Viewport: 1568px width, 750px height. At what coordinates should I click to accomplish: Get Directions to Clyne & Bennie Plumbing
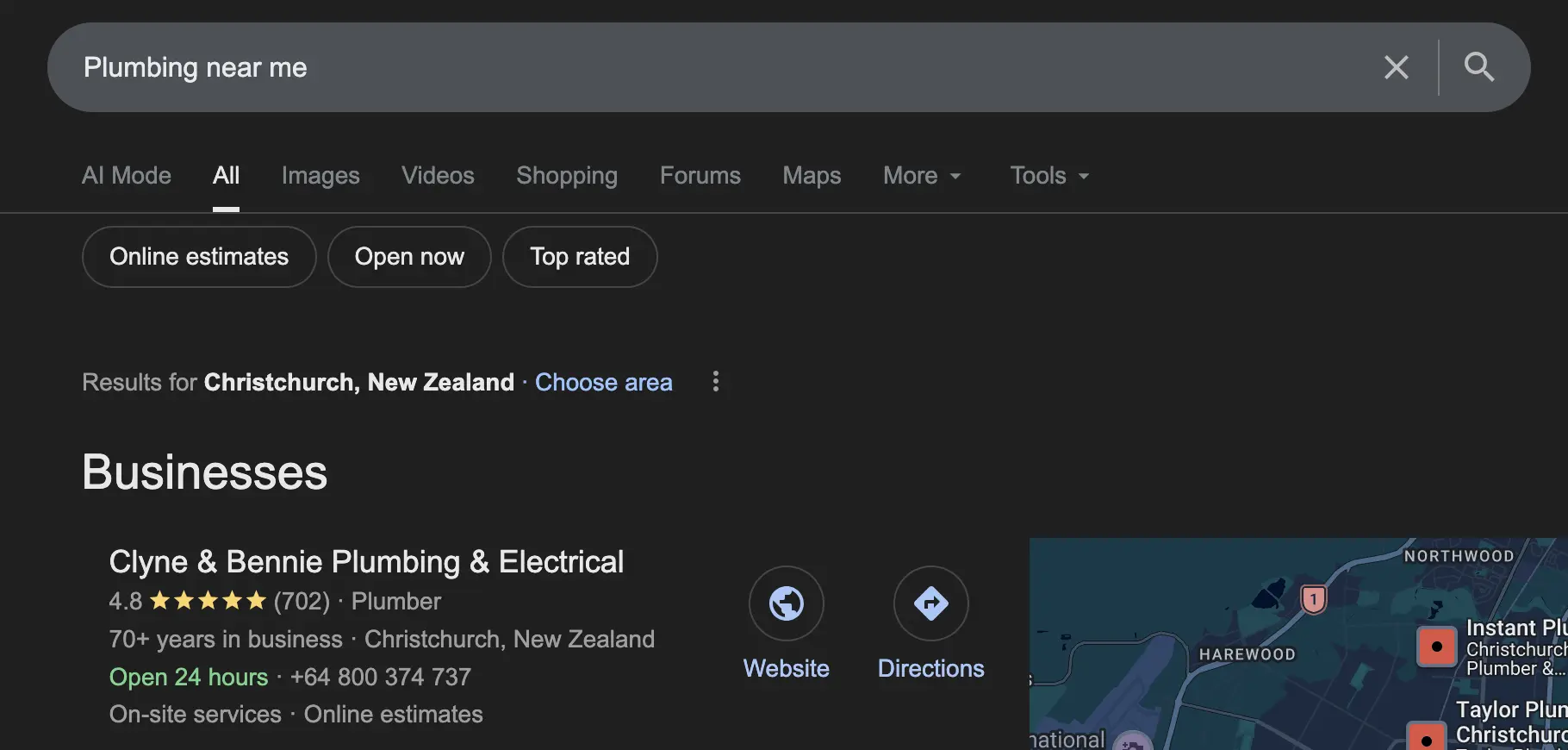[930, 603]
